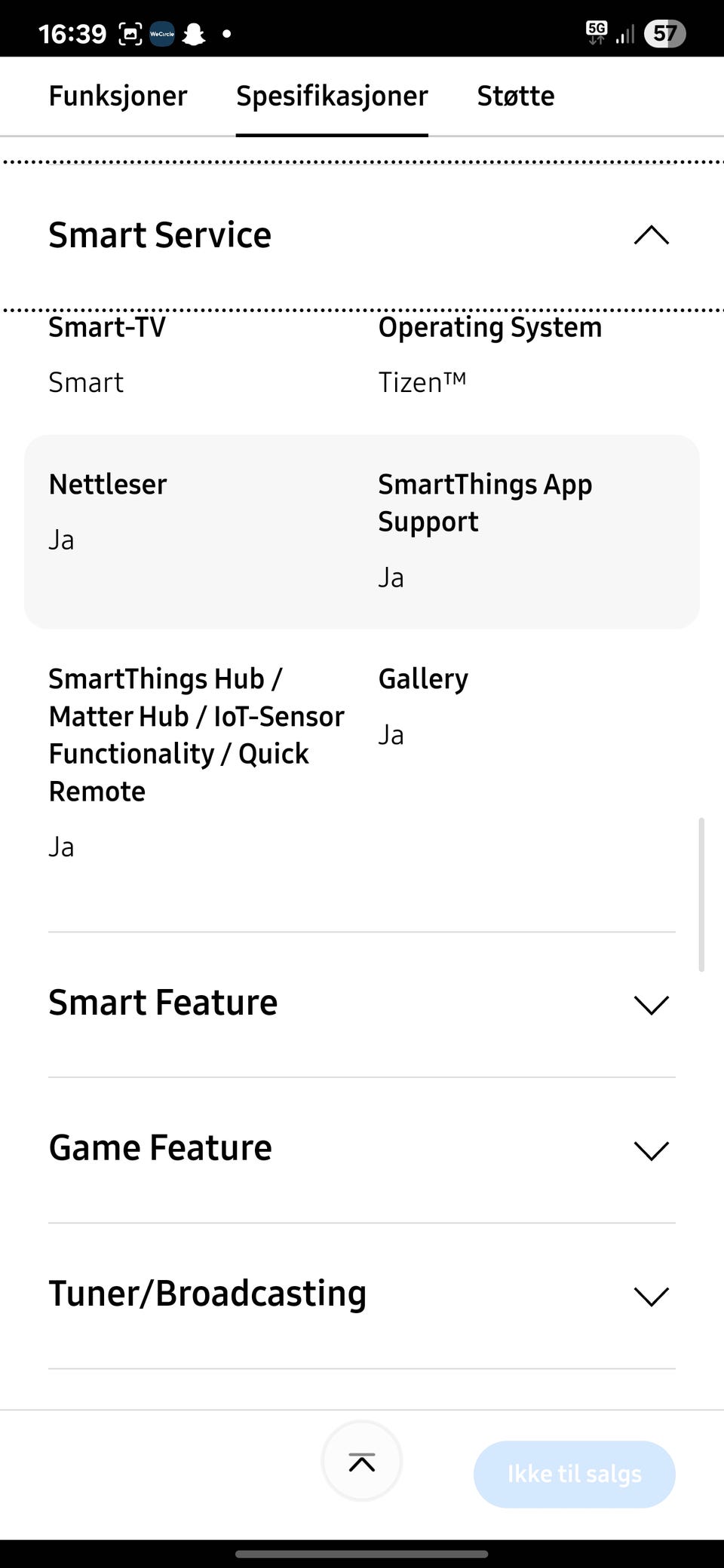This screenshot has height=1568, width=724.
Task: Tap the Snapchat notification icon
Action: pyautogui.click(x=194, y=34)
